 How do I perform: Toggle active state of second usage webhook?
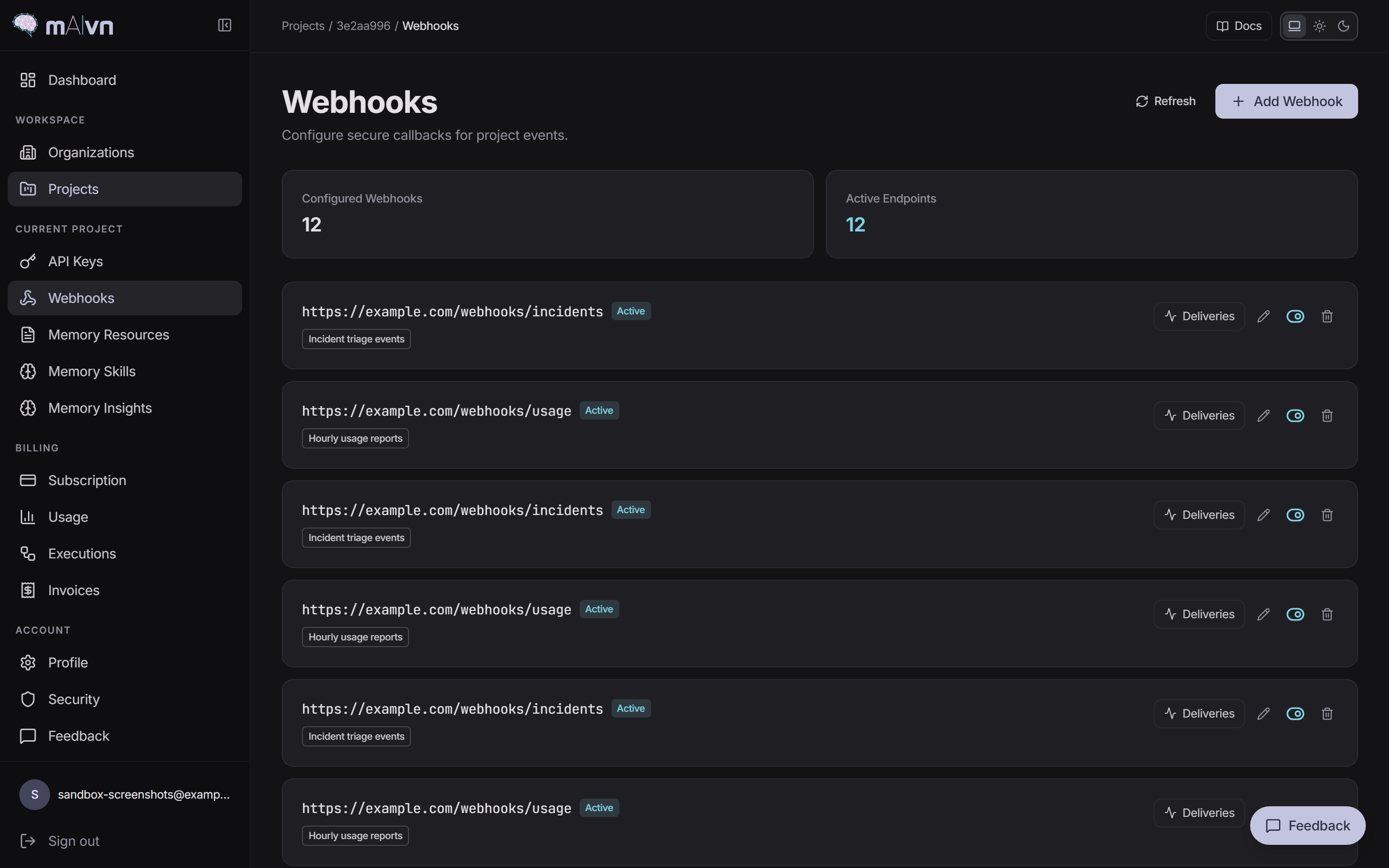point(1295,614)
